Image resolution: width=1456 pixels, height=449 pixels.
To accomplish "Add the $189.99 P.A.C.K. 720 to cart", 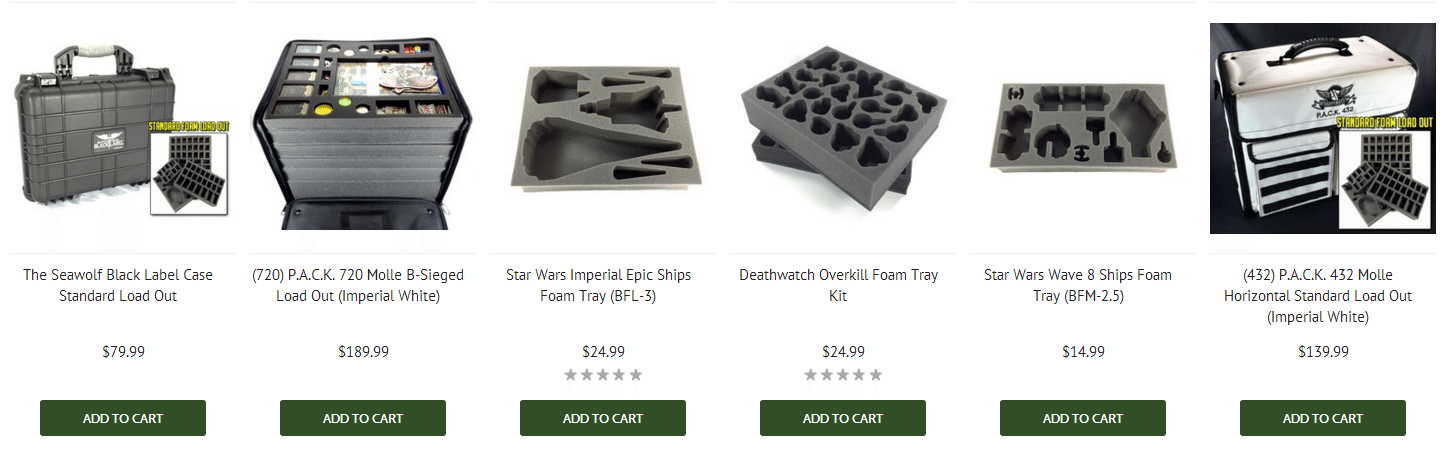I will click(x=363, y=418).
